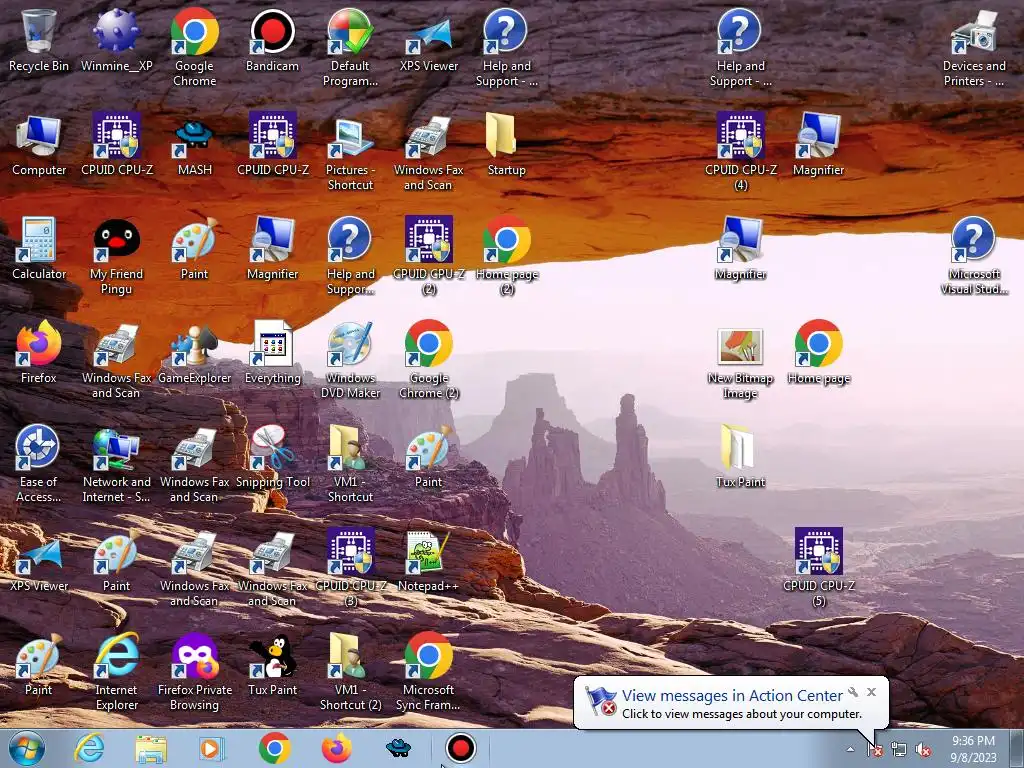Launch Chrome from the taskbar
Image resolution: width=1024 pixels, height=768 pixels.
tap(274, 748)
